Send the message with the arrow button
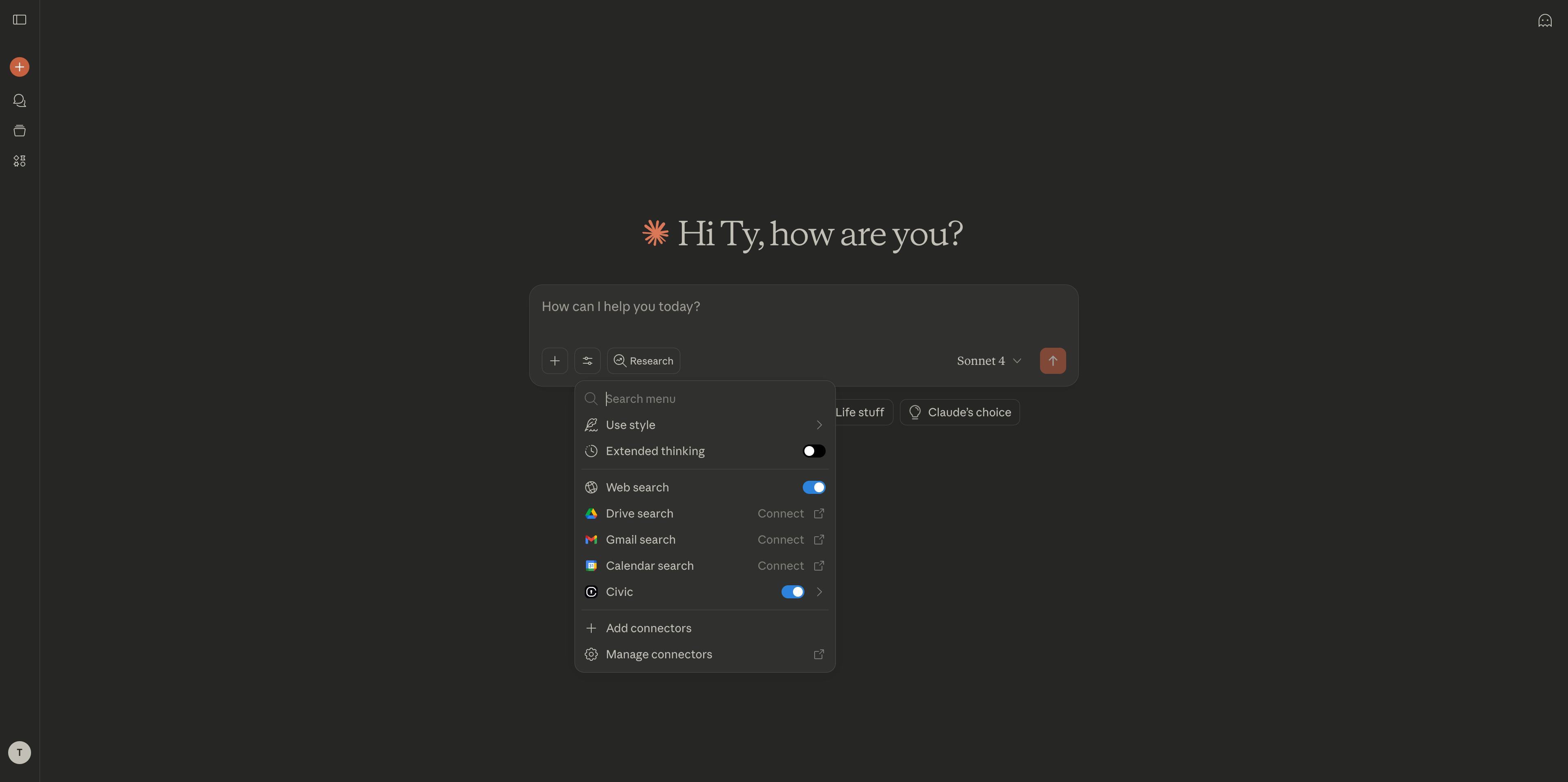 1053,360
